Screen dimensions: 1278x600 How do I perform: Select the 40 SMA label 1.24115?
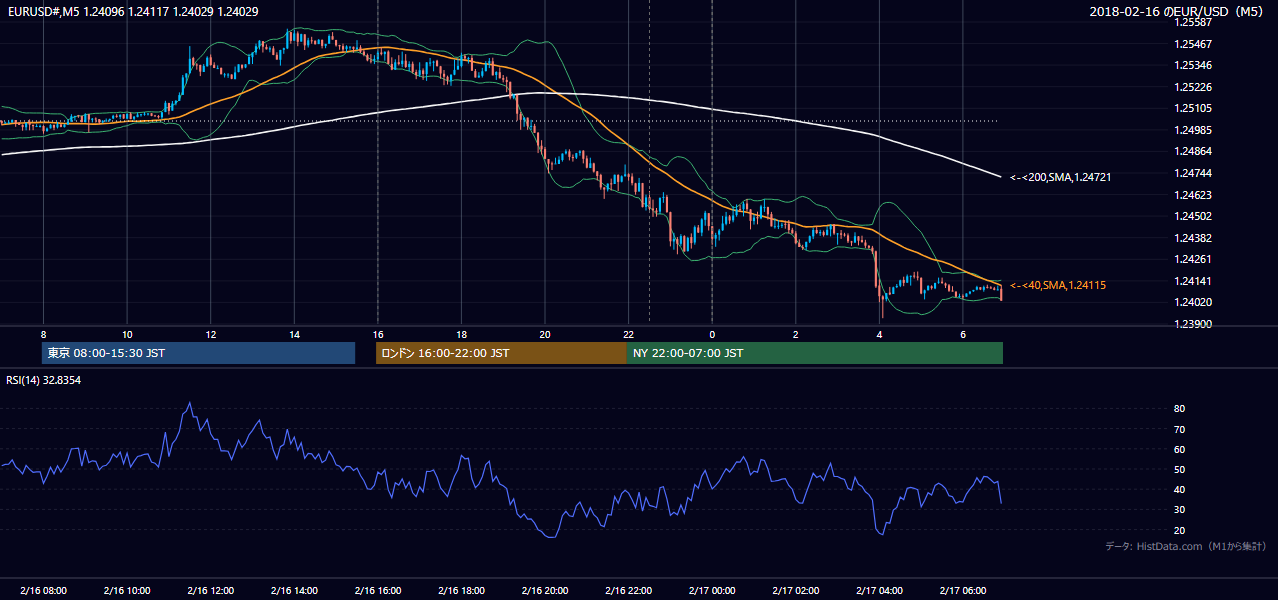pyautogui.click(x=1057, y=285)
